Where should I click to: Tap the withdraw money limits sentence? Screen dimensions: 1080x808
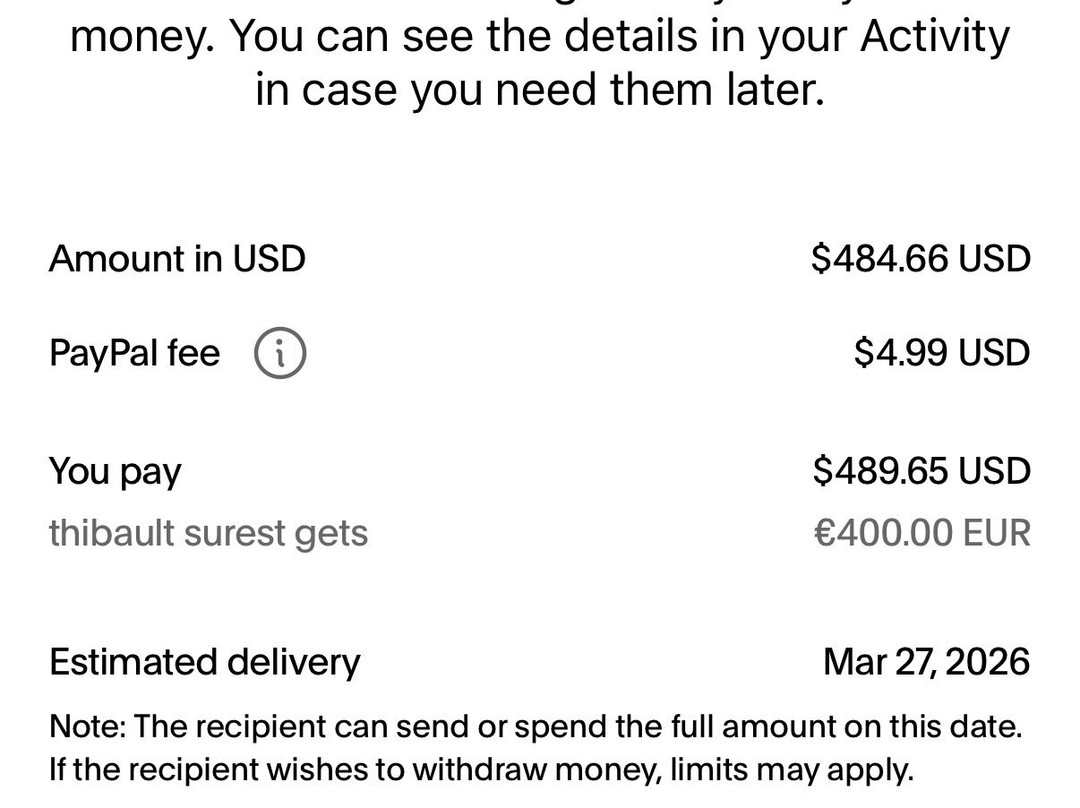click(x=480, y=771)
